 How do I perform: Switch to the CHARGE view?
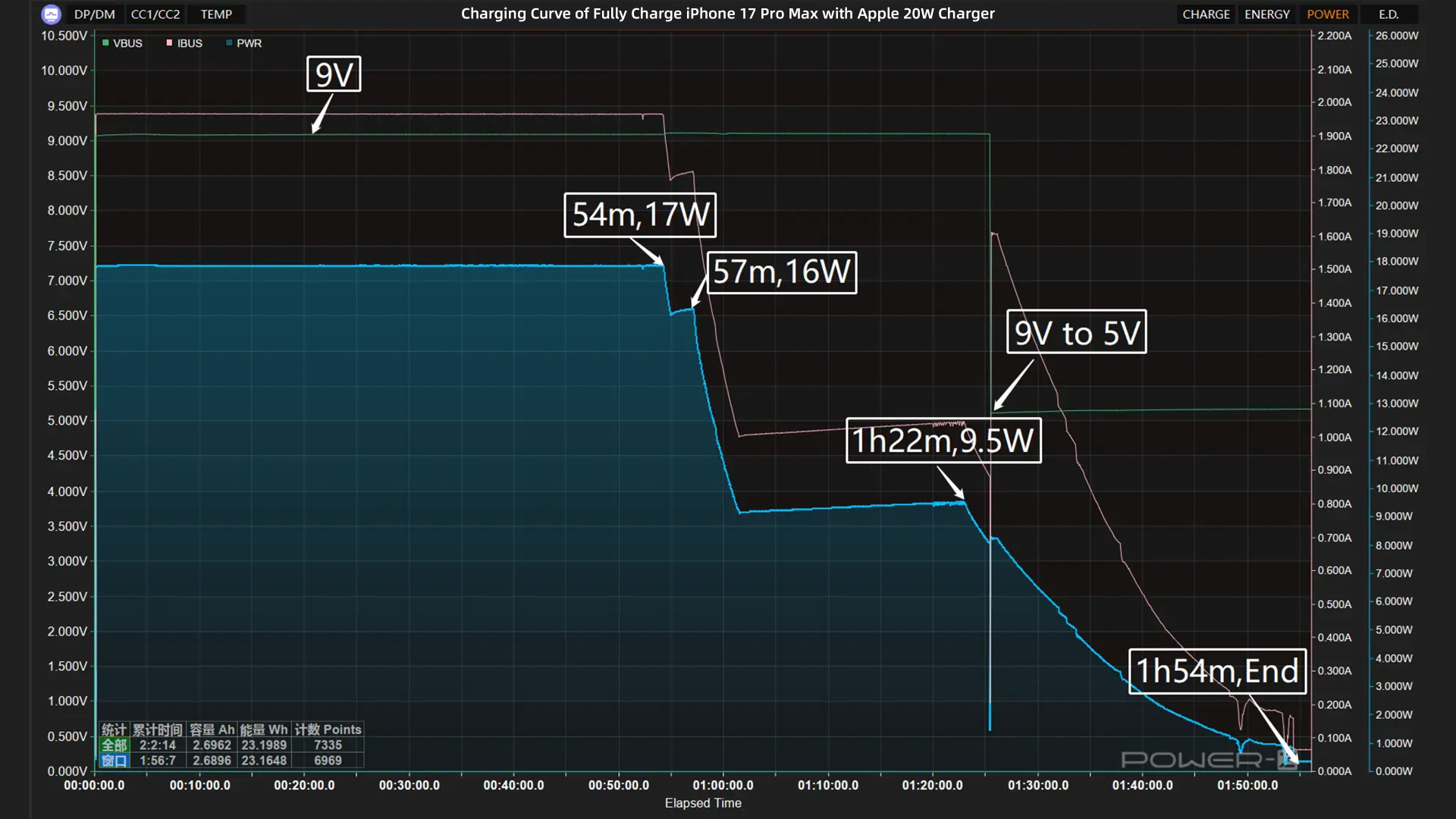1206,14
